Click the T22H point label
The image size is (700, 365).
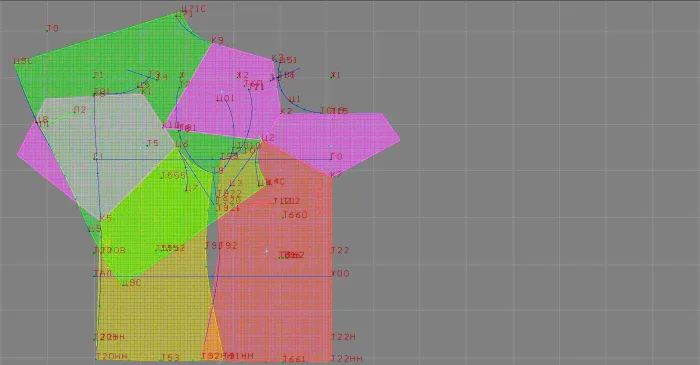[x=343, y=337]
